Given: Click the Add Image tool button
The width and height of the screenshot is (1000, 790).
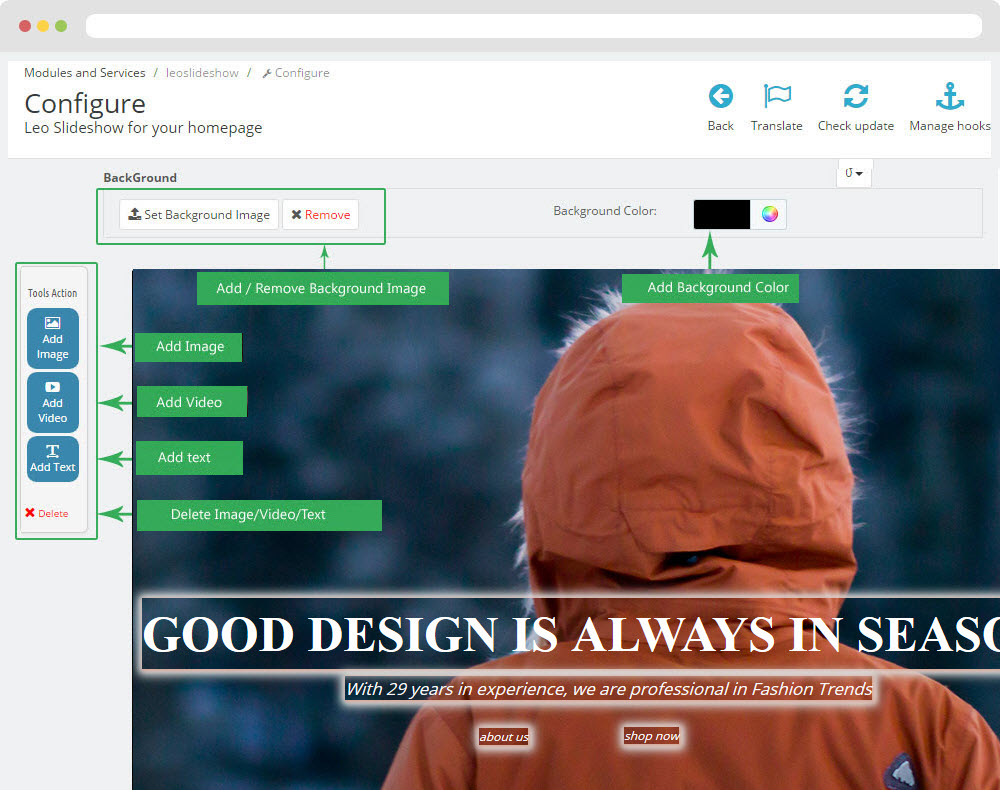Looking at the screenshot, I should [x=53, y=339].
